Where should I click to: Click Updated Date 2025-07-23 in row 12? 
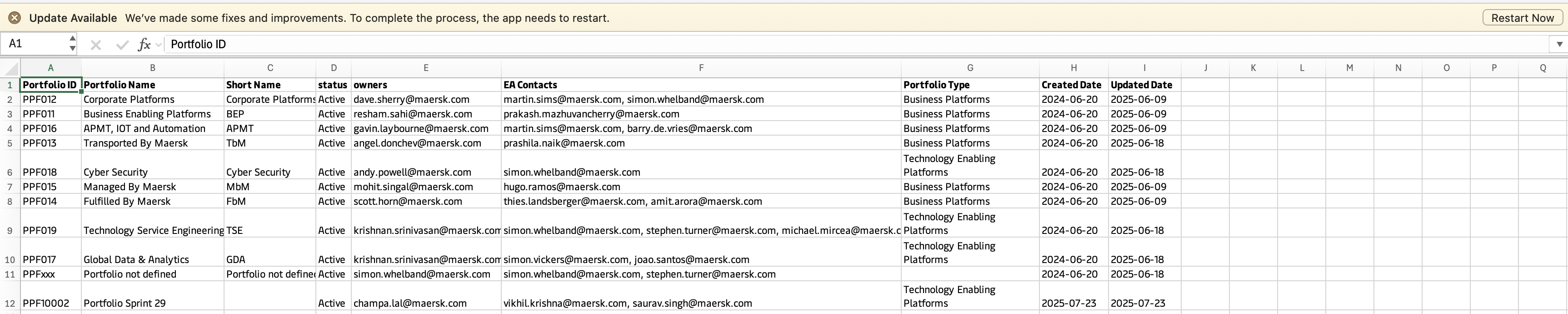coord(1144,296)
